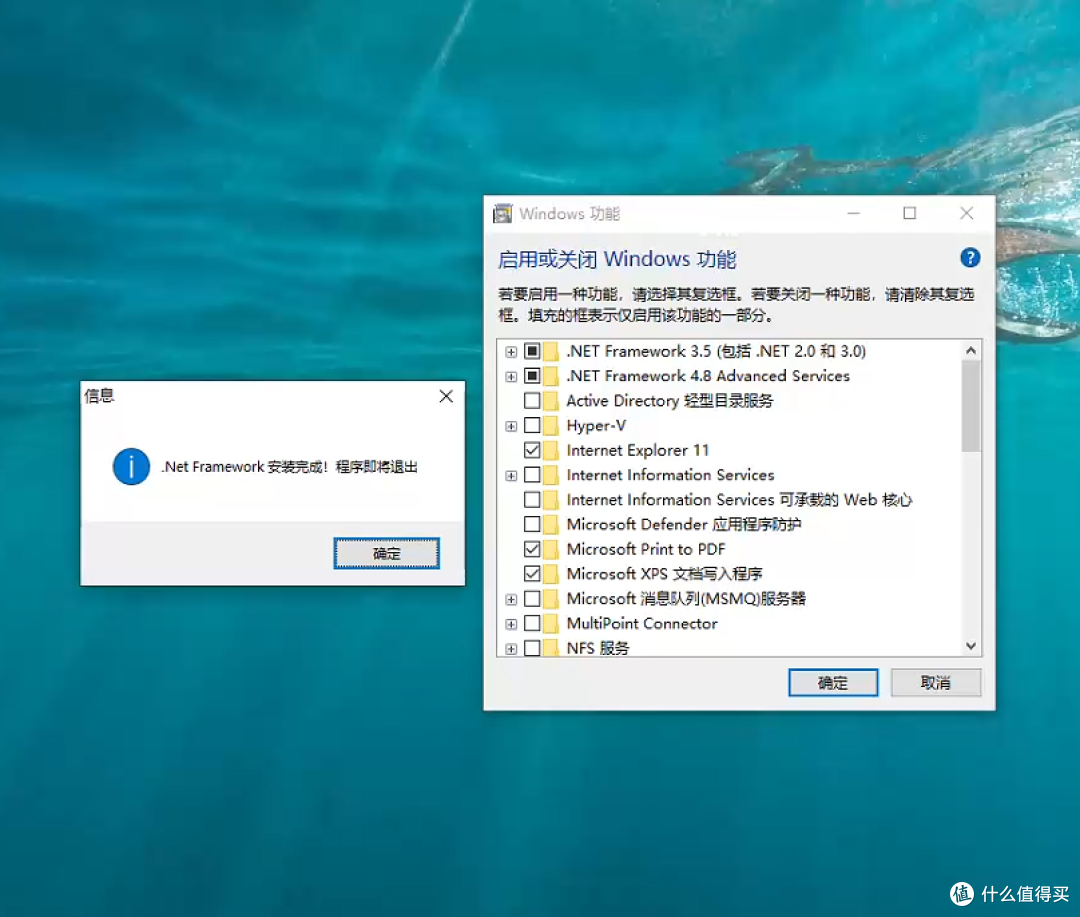Image resolution: width=1080 pixels, height=917 pixels.
Task: Click folder icon beside MultiPoint Connector
Action: click(x=550, y=624)
